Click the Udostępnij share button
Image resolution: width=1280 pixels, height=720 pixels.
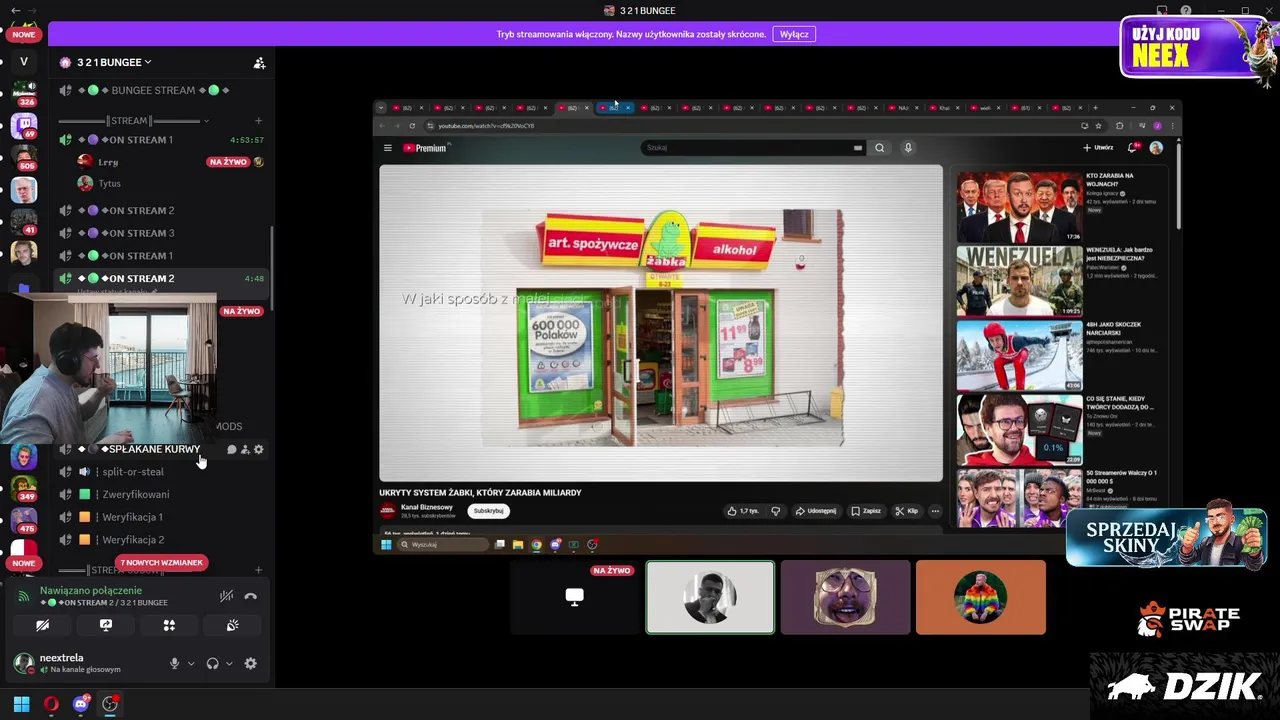tap(816, 511)
